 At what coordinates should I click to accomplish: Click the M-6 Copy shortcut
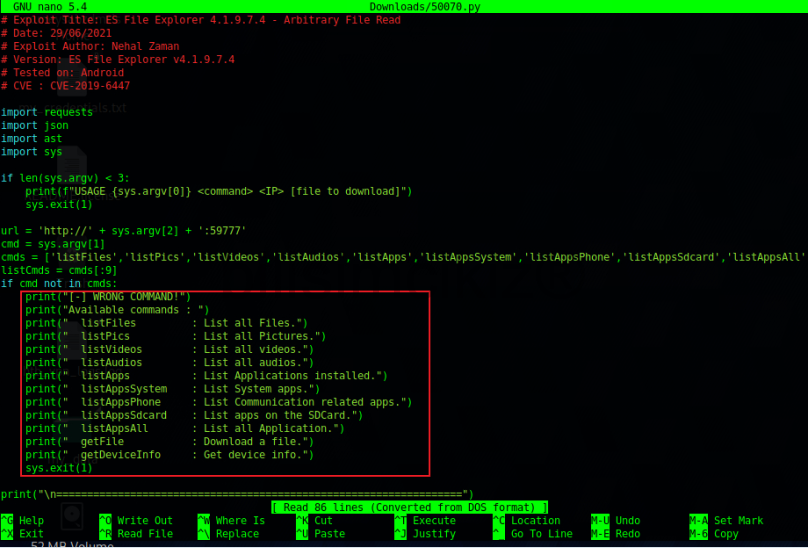[x=714, y=534]
